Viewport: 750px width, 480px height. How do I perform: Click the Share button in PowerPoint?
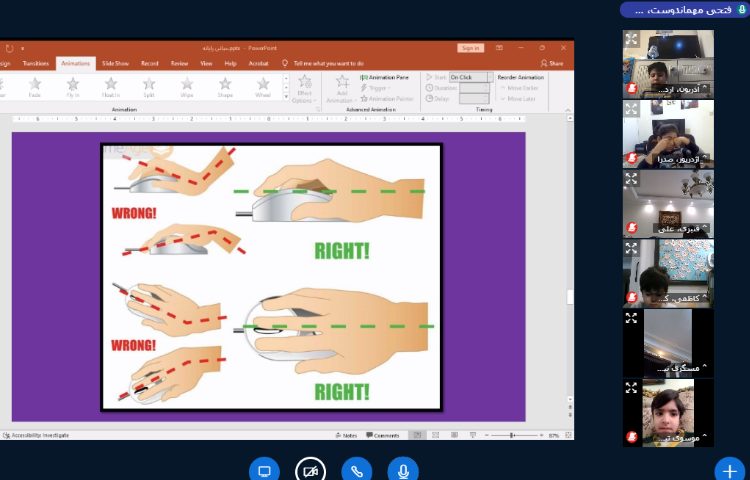point(552,63)
